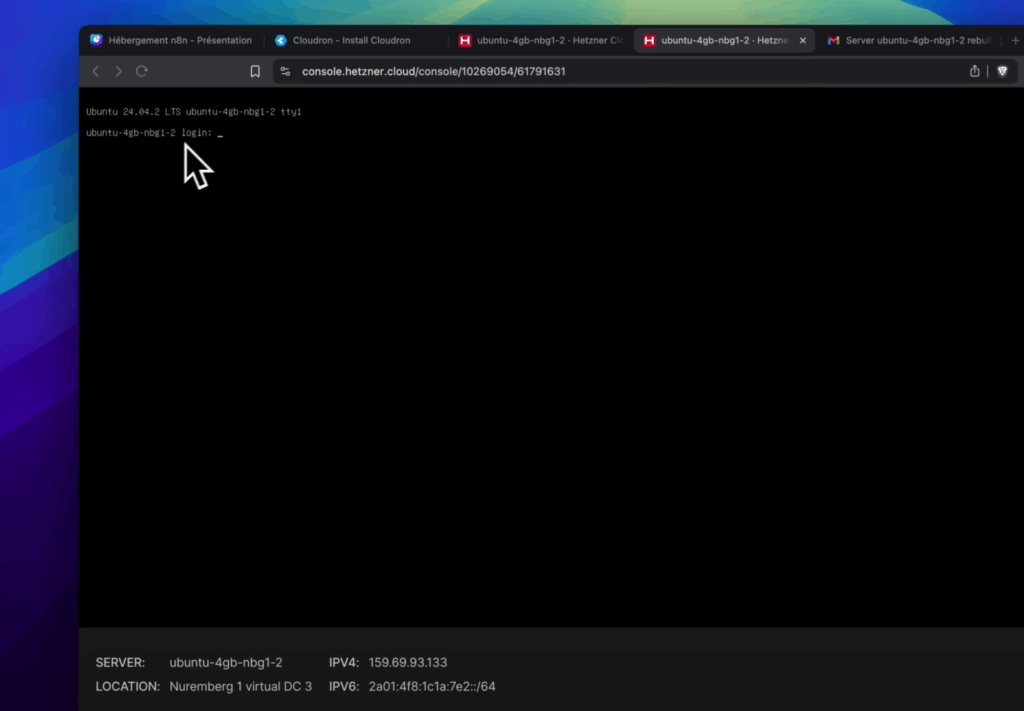Viewport: 1024px width, 711px height.
Task: Open site settings icon in address bar
Action: coord(285,71)
